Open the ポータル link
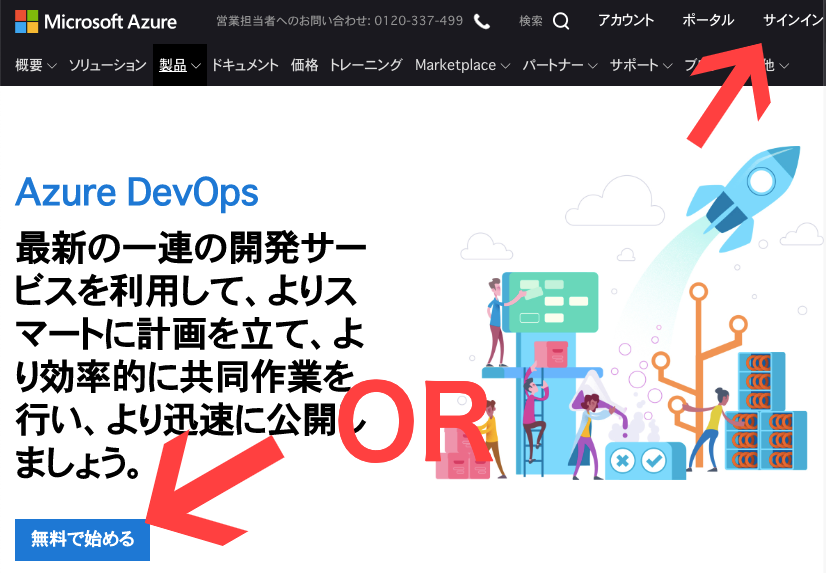Screen dimensions: 826x573 pos(708,21)
